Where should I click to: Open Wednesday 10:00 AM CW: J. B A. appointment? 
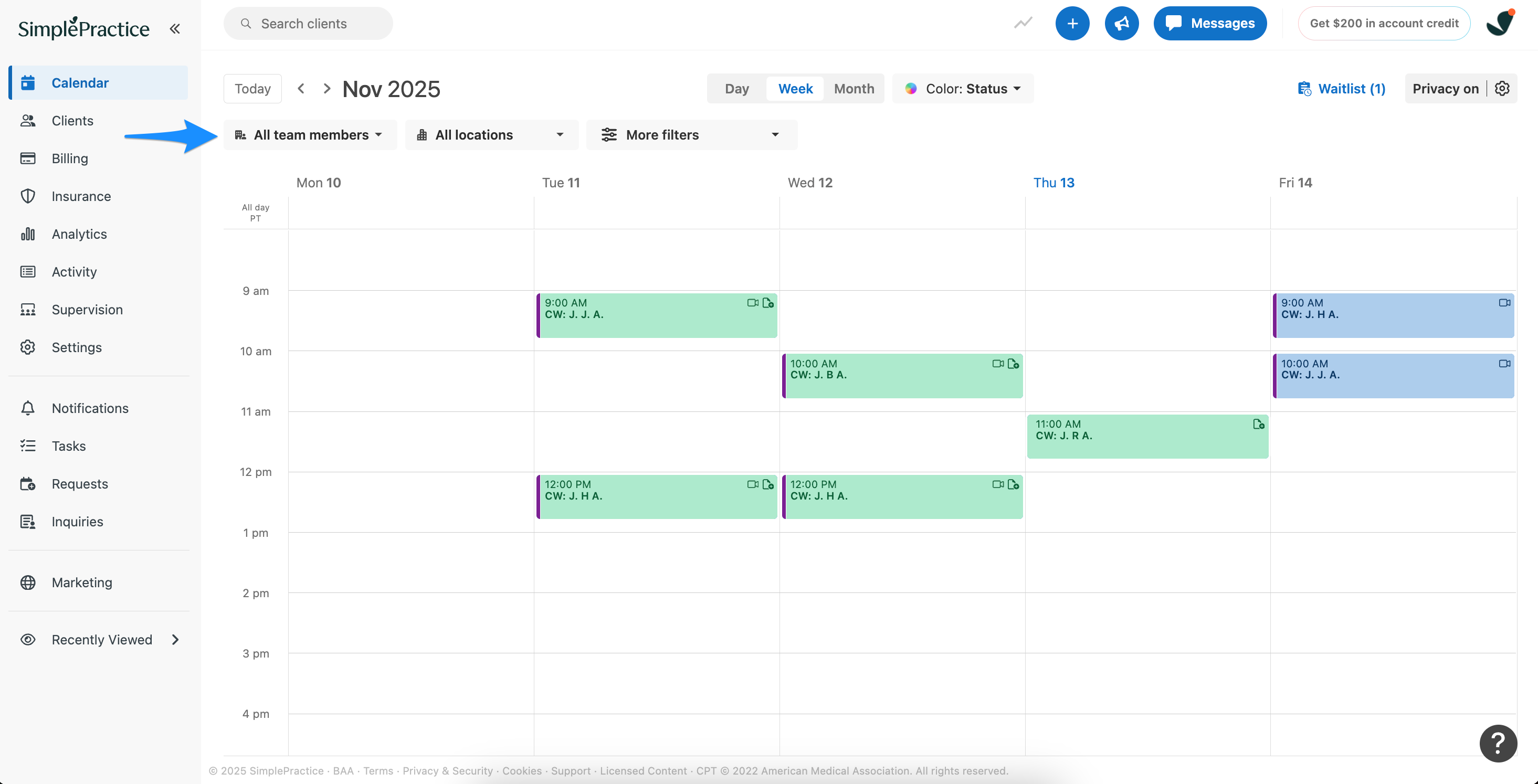pos(902,376)
